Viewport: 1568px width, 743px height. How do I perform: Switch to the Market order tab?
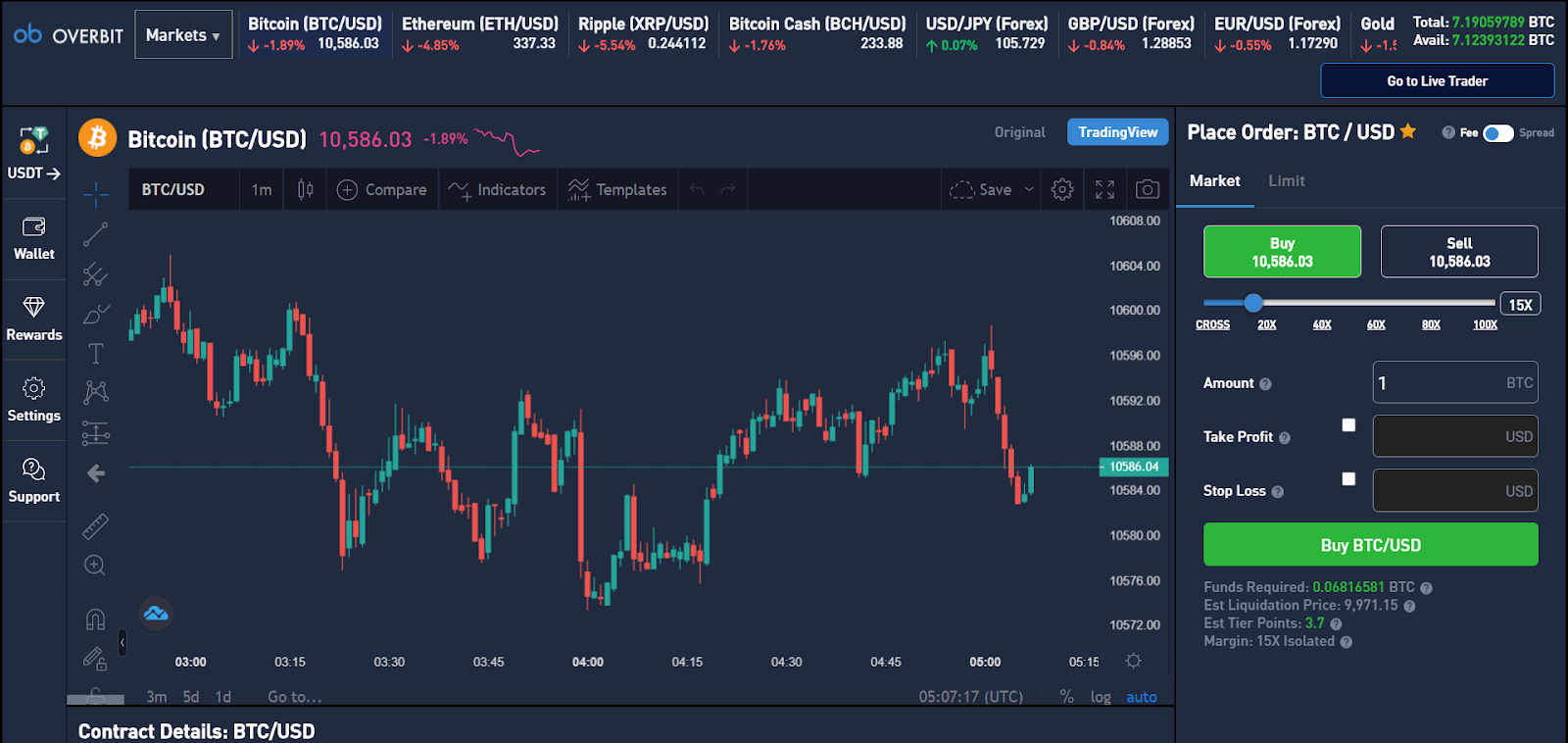(x=1215, y=180)
